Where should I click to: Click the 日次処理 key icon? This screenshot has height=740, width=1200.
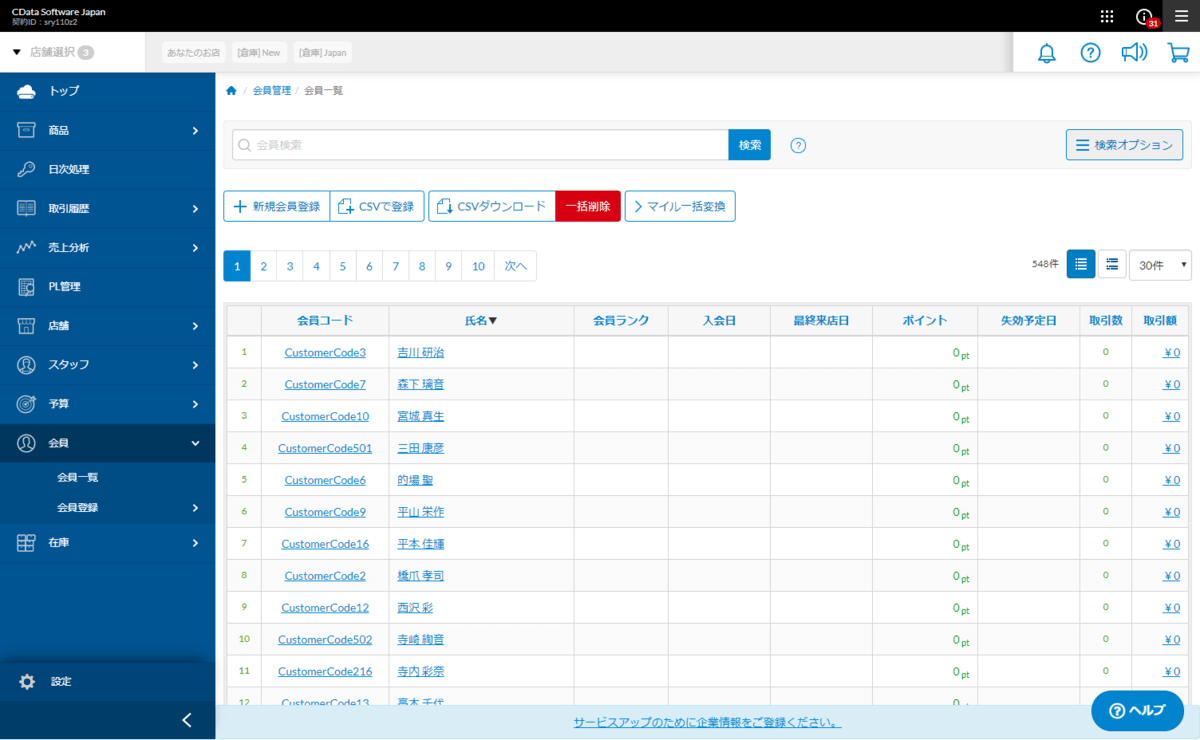pos(27,169)
